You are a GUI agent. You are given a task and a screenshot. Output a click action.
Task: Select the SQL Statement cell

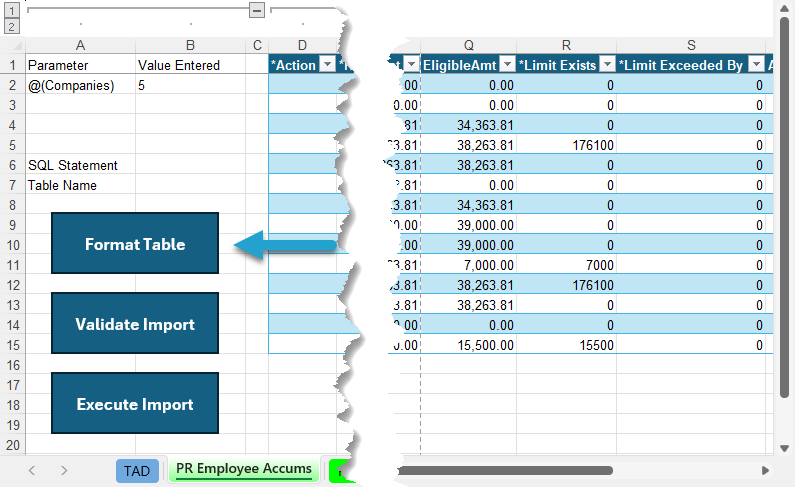pyautogui.click(x=81, y=165)
